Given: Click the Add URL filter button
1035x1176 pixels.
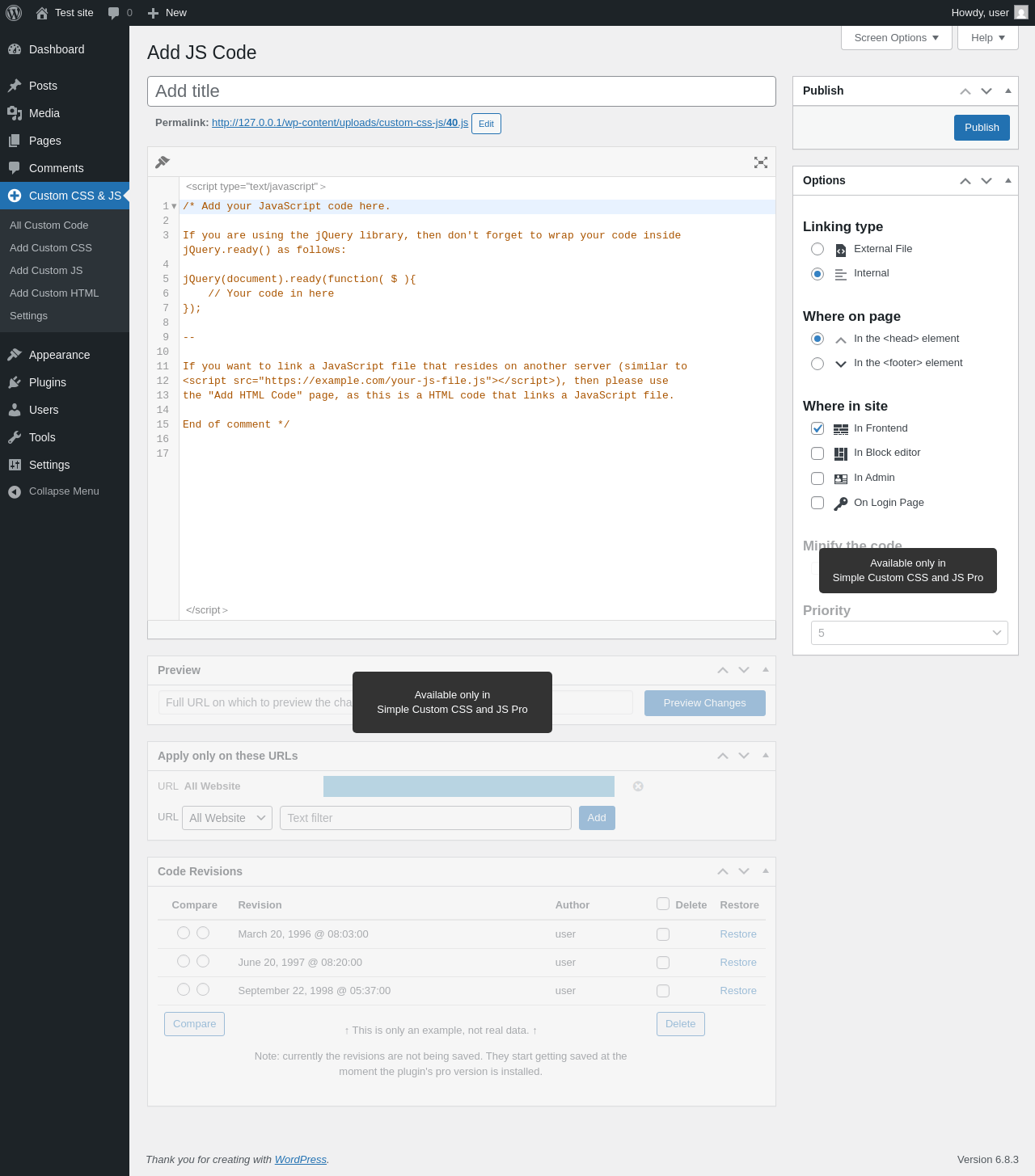Looking at the screenshot, I should [x=597, y=818].
